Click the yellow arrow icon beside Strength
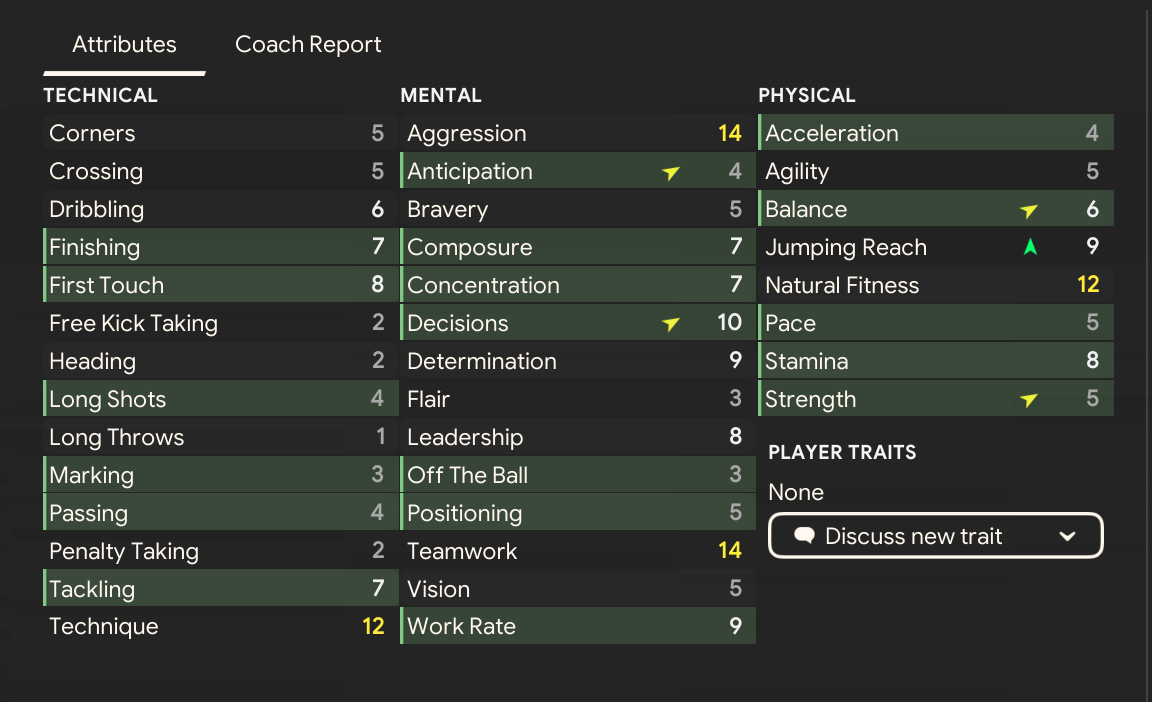Image resolution: width=1152 pixels, height=702 pixels. click(x=1028, y=400)
